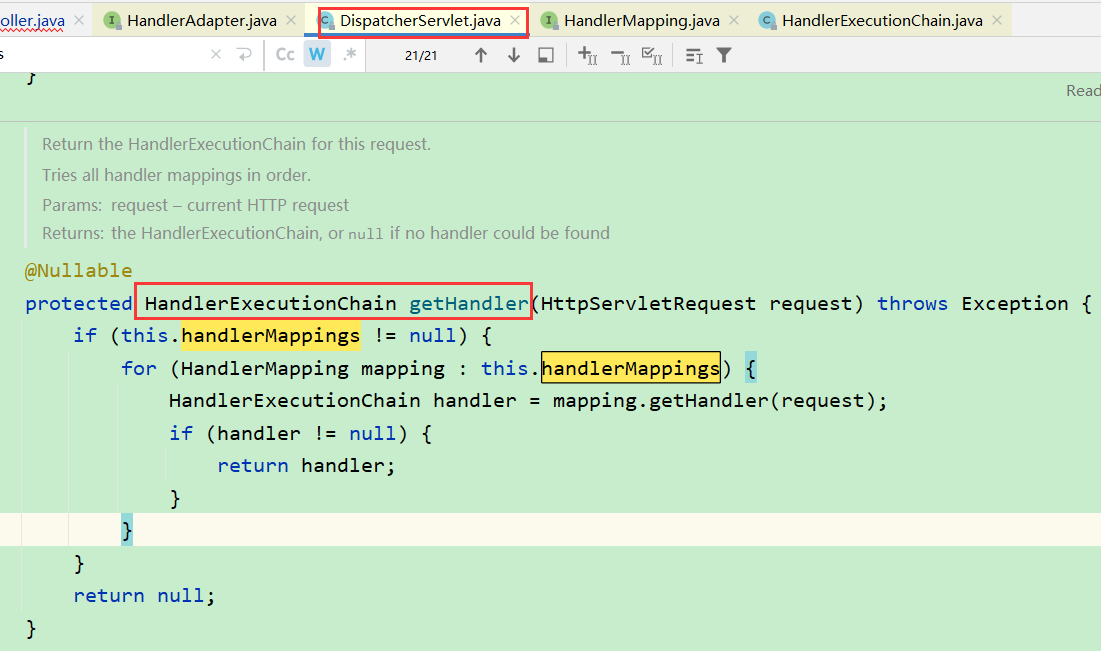Close the HandlerAdapter.java tab
The image size is (1101, 651).
[291, 21]
